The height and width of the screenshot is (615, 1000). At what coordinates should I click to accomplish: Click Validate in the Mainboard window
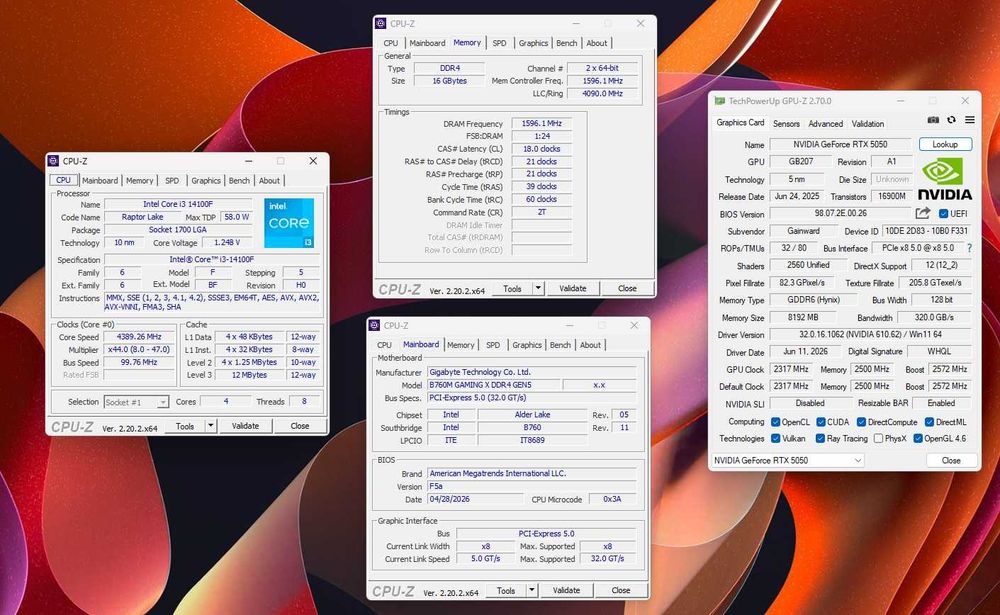point(566,590)
